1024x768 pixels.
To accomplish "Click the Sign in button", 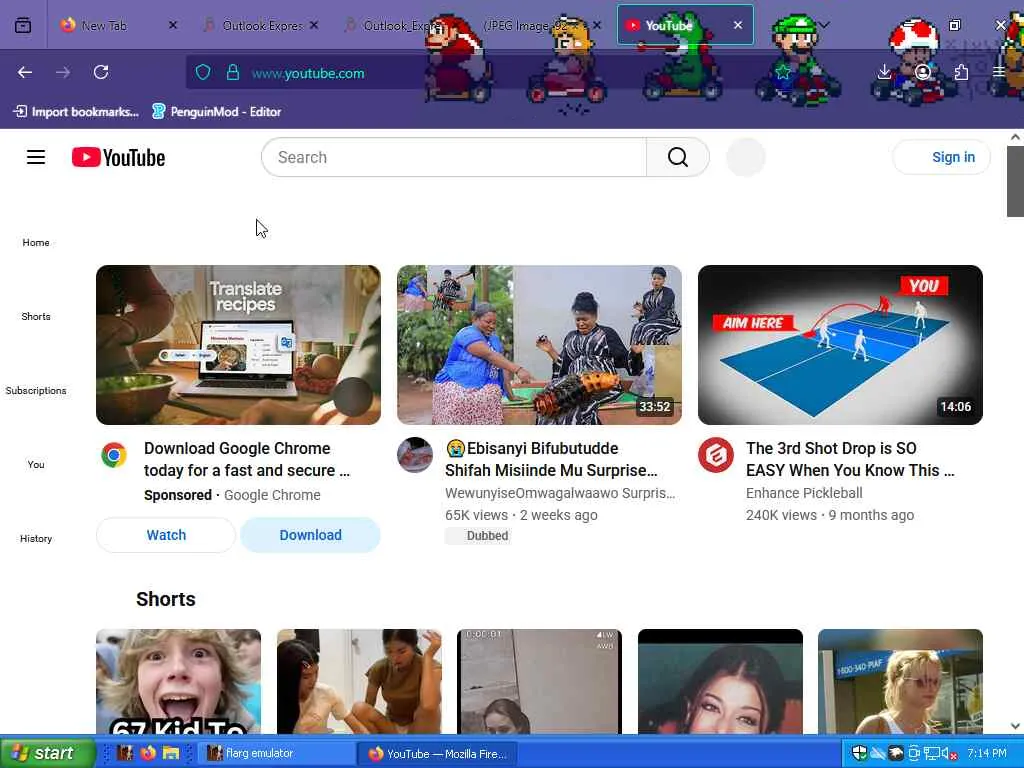I will coord(941,157).
